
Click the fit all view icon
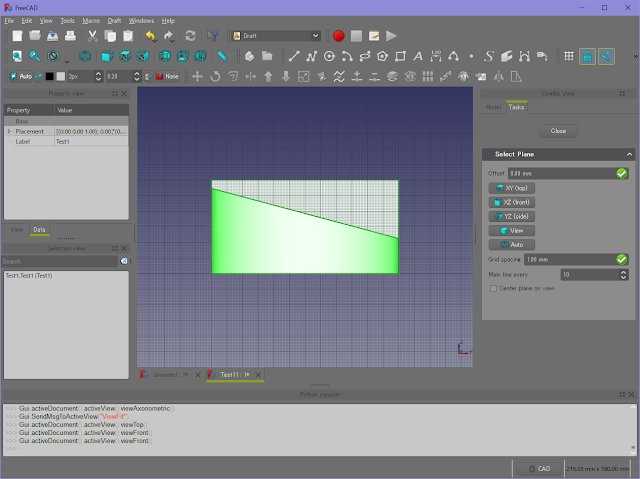[17, 56]
